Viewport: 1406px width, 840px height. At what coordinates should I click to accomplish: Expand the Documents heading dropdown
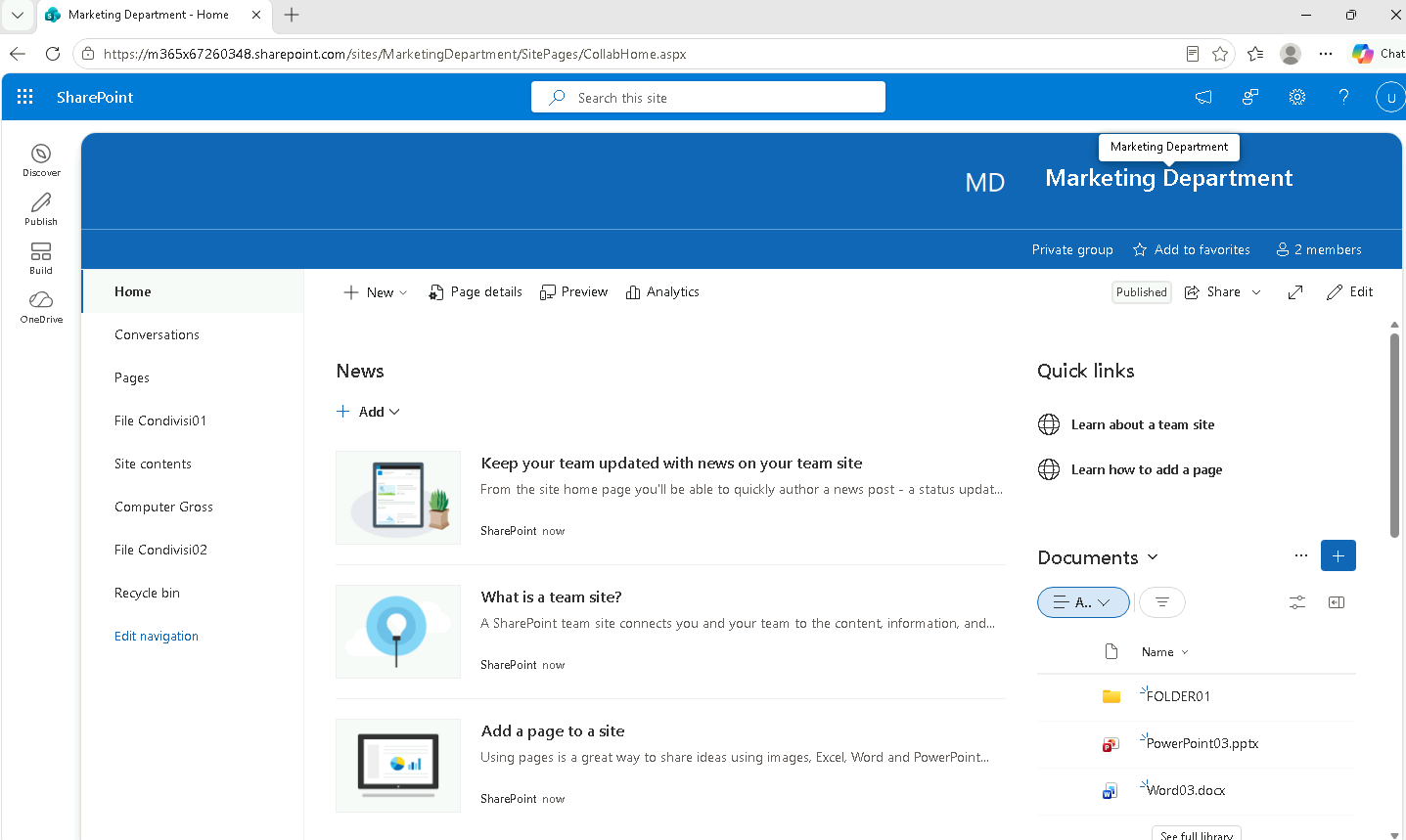point(1153,556)
